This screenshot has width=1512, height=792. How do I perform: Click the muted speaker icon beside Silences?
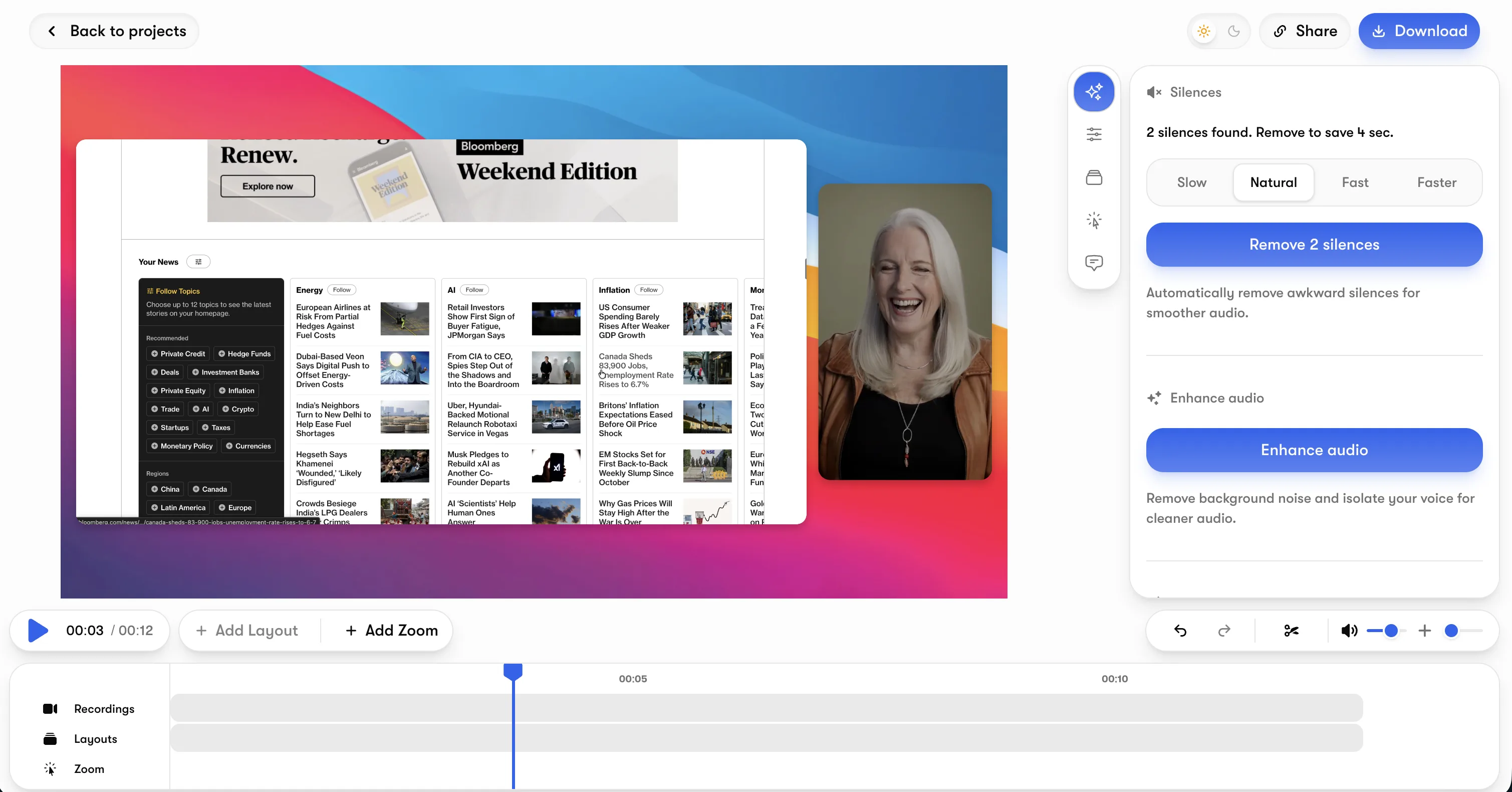[1154, 92]
